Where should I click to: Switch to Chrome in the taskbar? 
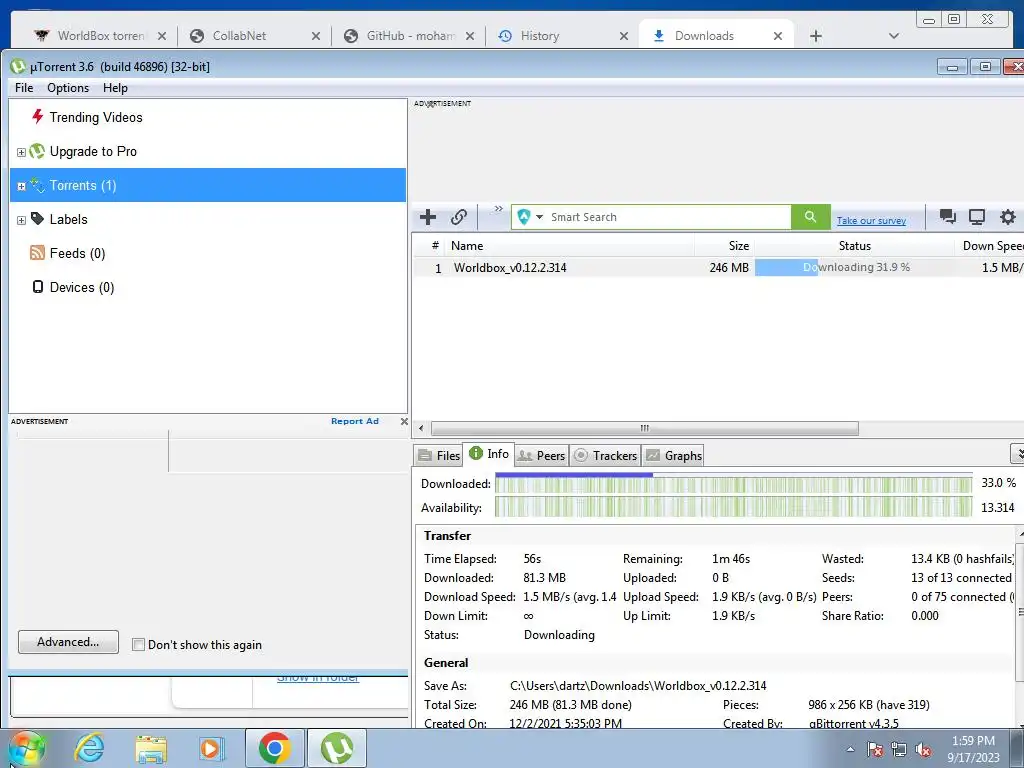point(274,748)
